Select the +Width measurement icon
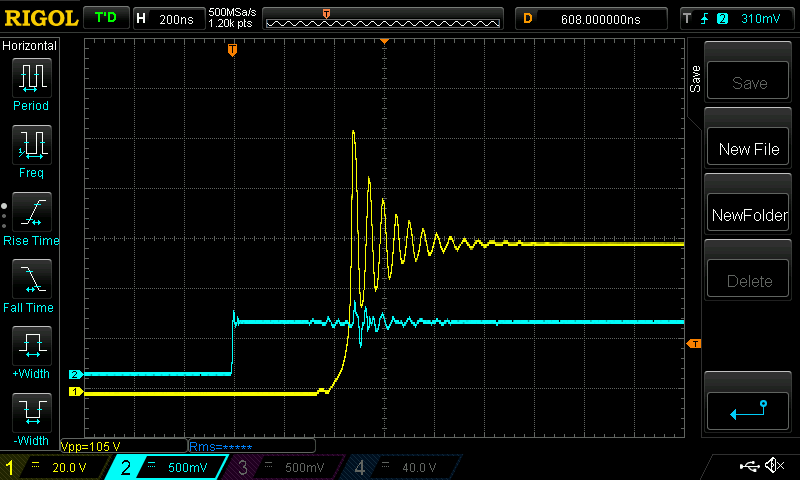This screenshot has width=800, height=480. click(30, 348)
